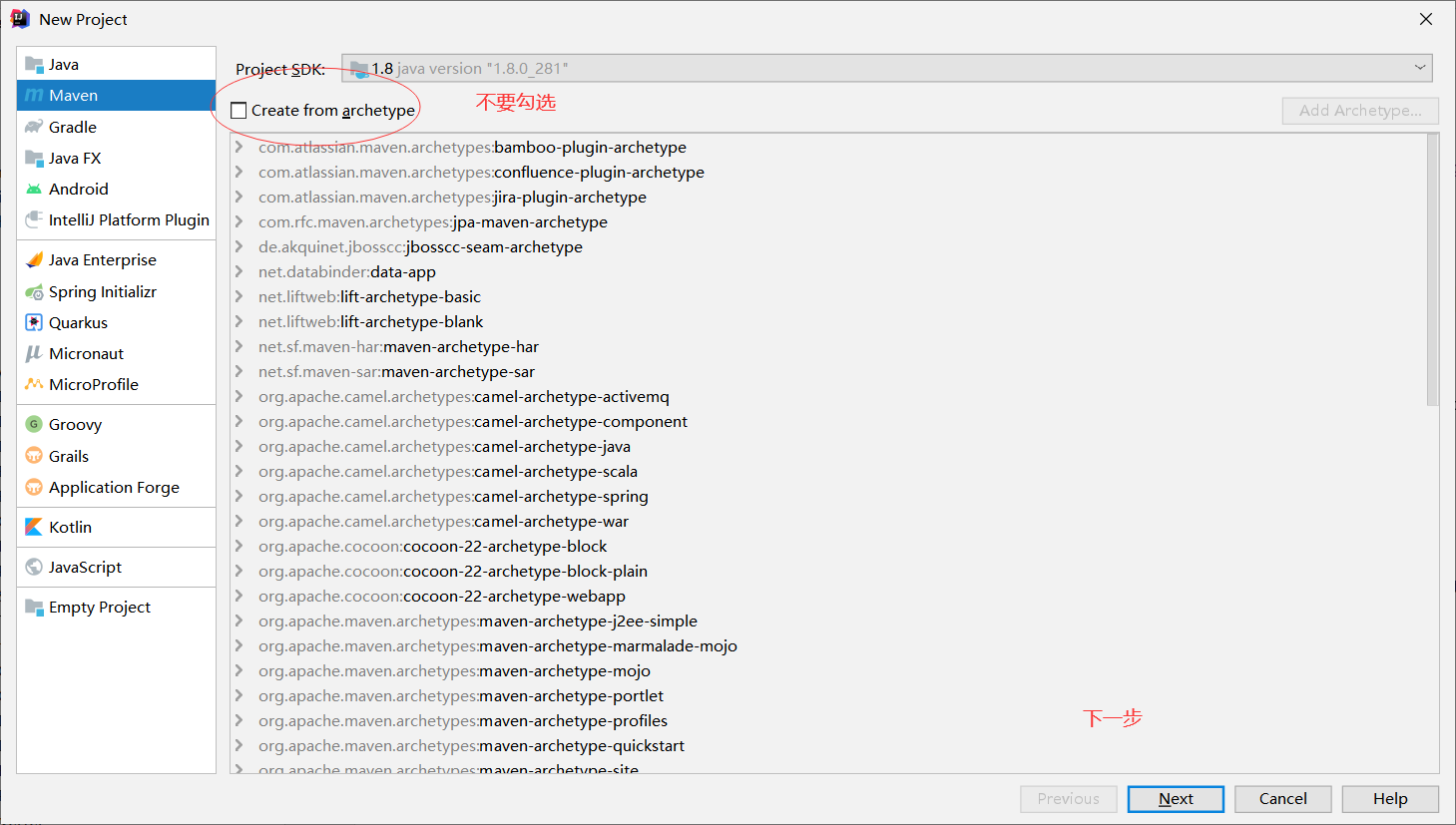Screen dimensions: 1456x825
Task: Click the Gradle elephant icon
Action: pyautogui.click(x=34, y=127)
